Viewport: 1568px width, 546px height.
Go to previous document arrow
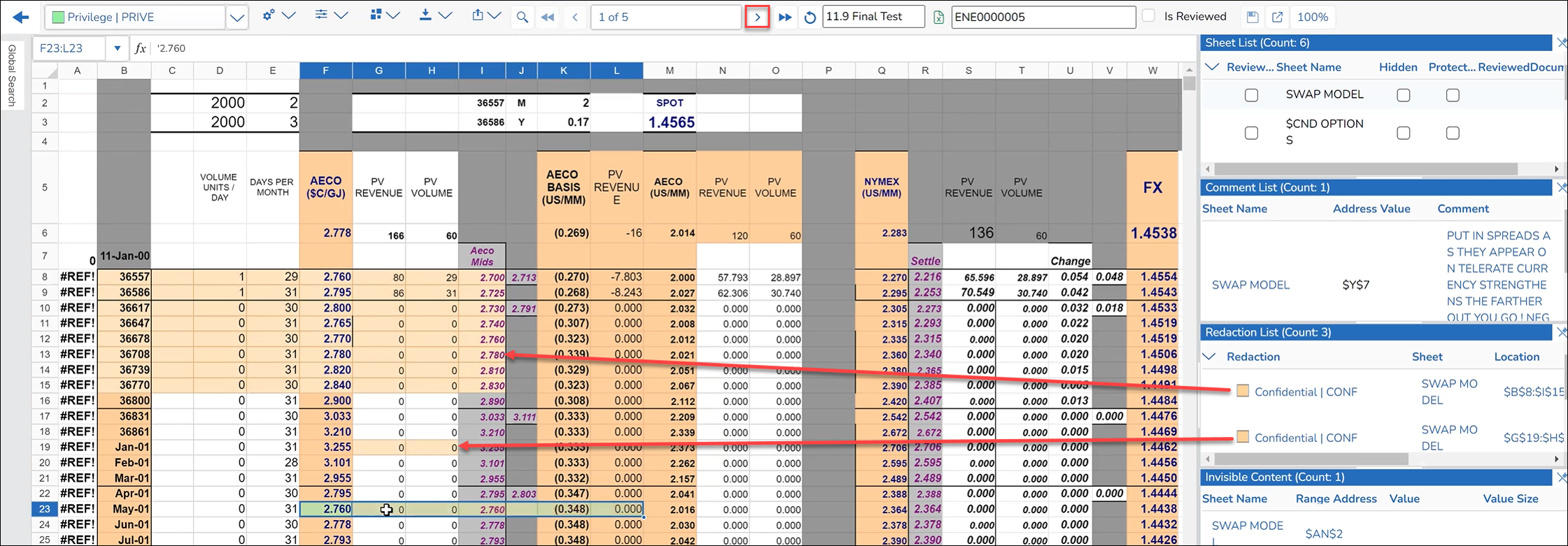(x=575, y=17)
